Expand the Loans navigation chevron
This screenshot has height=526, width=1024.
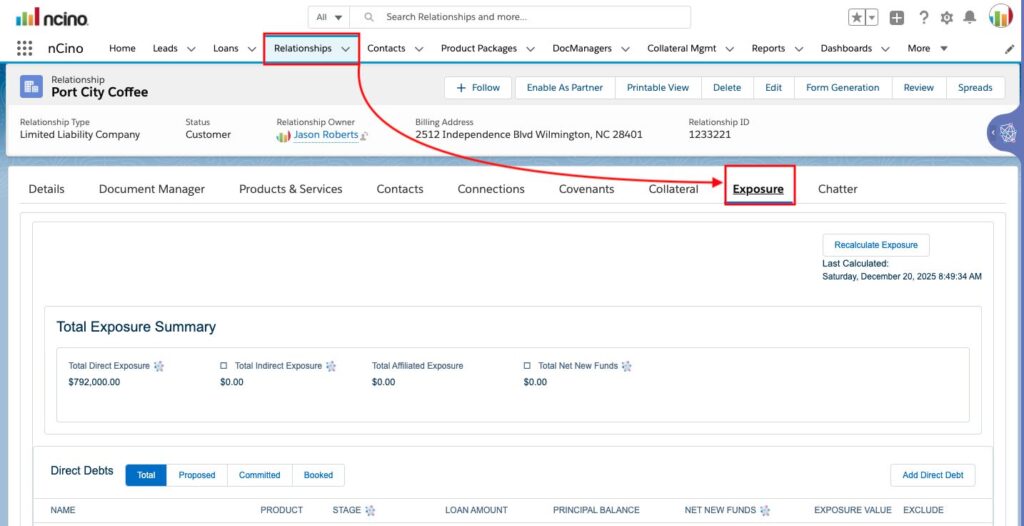point(252,49)
